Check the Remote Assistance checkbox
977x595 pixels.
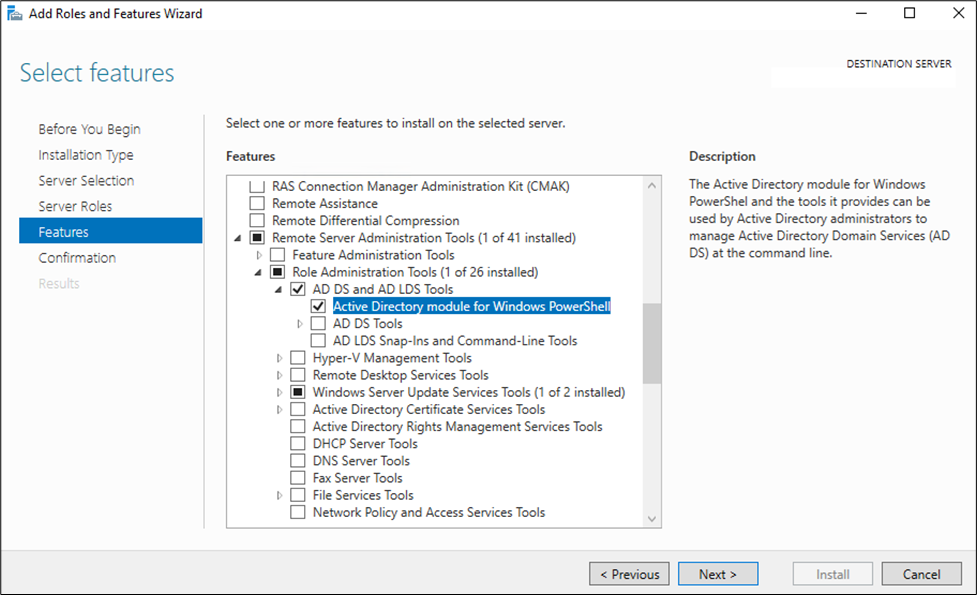pyautogui.click(x=257, y=203)
